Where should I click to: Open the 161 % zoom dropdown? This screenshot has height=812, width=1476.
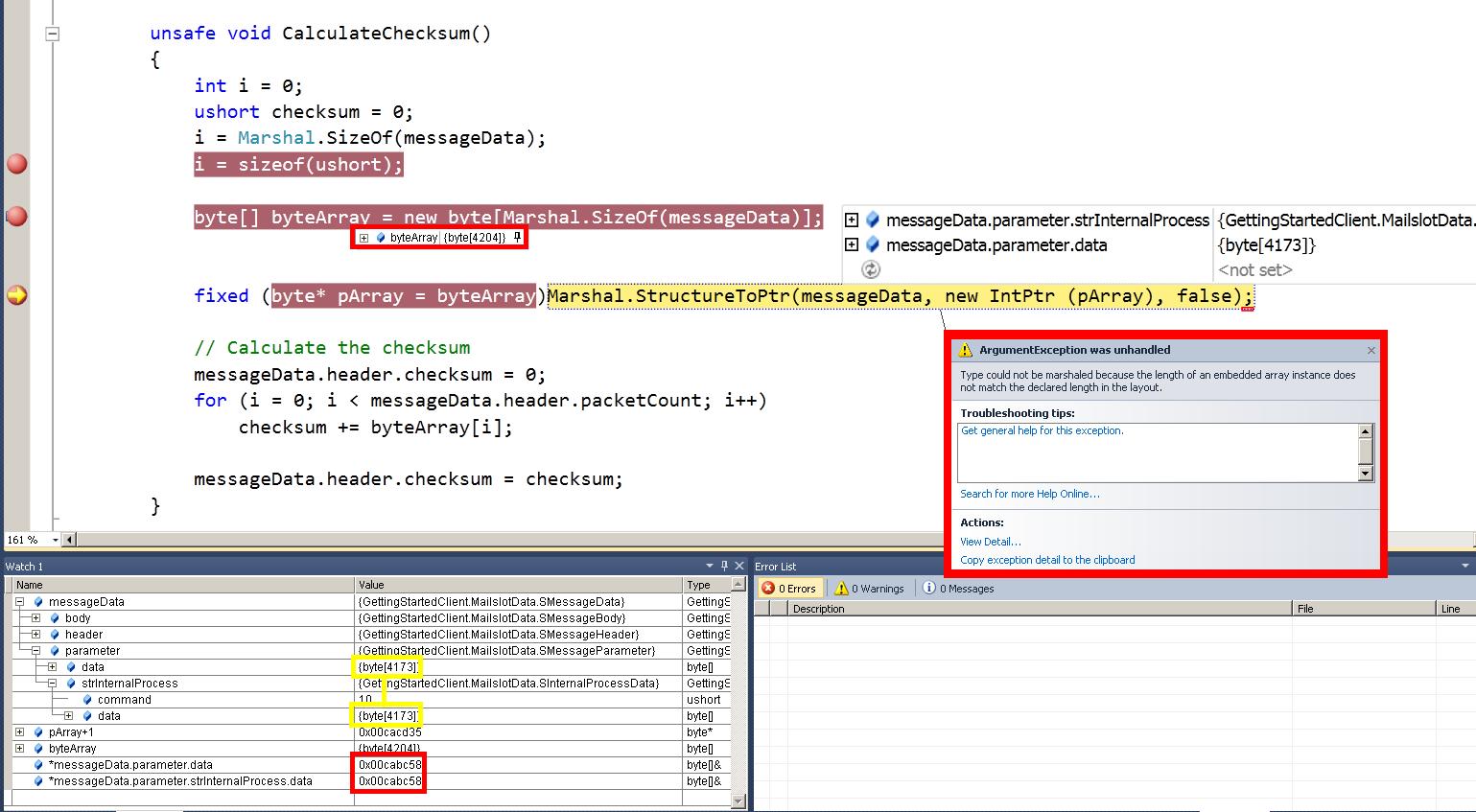click(x=55, y=540)
